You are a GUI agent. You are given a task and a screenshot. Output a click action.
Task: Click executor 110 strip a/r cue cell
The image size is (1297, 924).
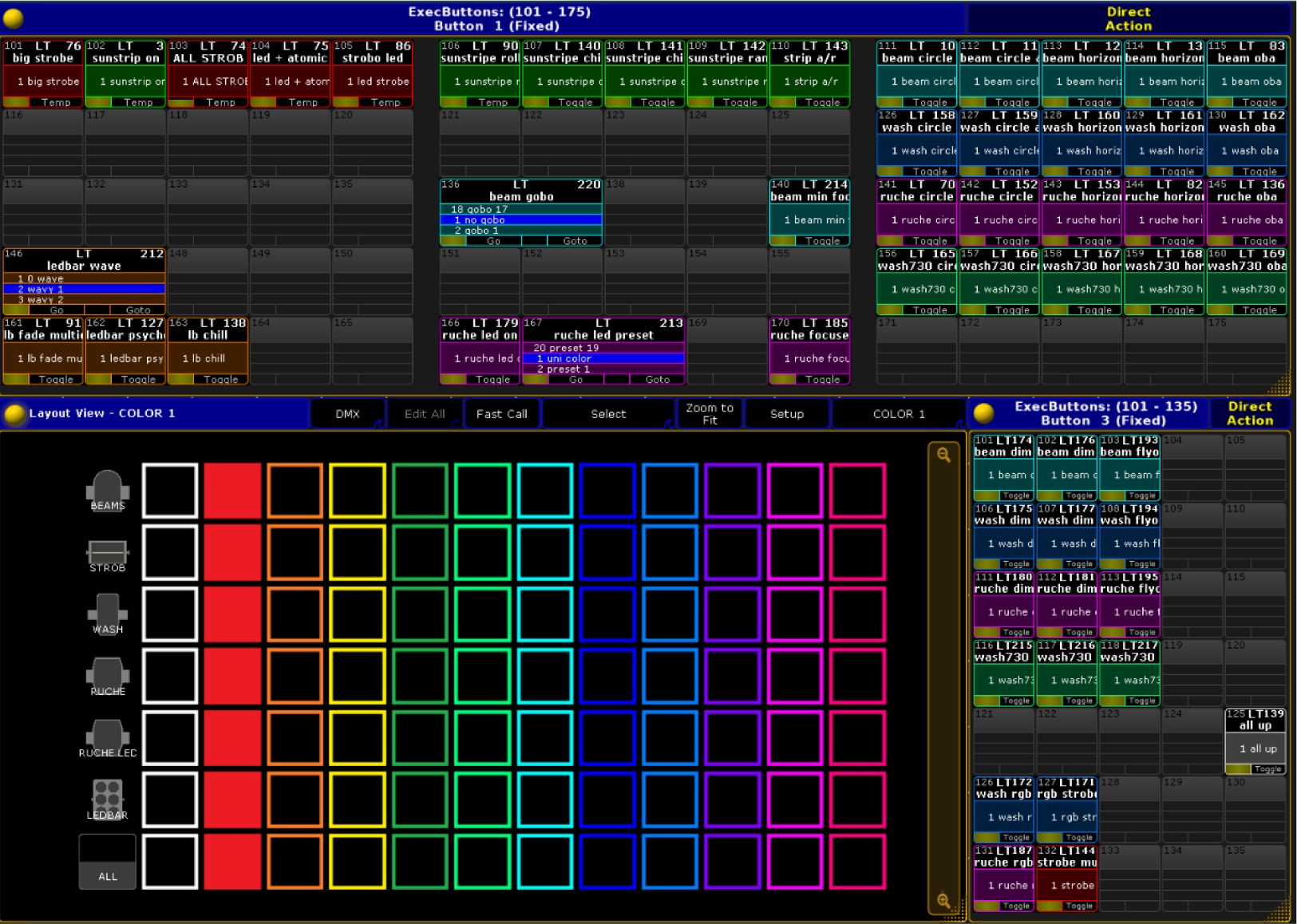point(809,81)
